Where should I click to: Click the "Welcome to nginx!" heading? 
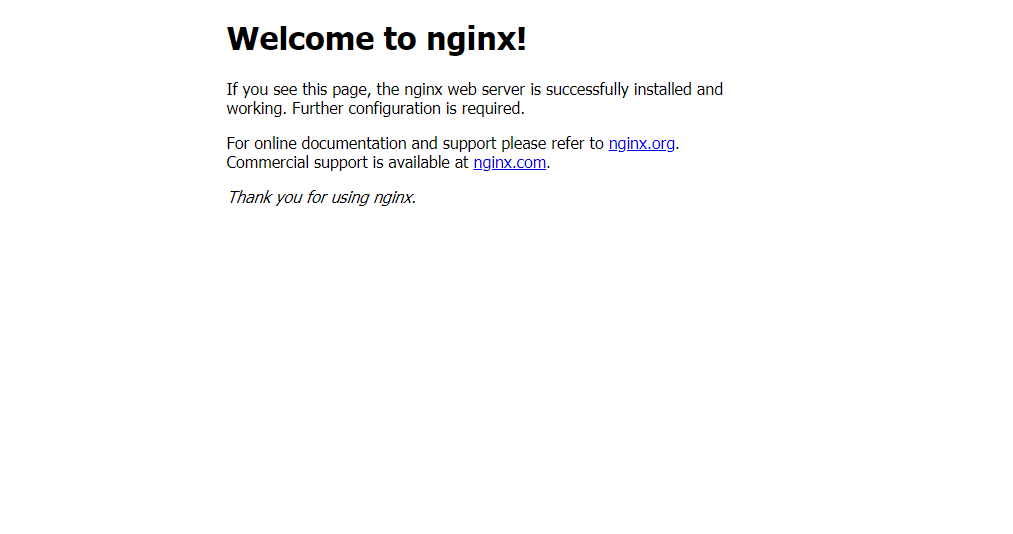(x=377, y=39)
